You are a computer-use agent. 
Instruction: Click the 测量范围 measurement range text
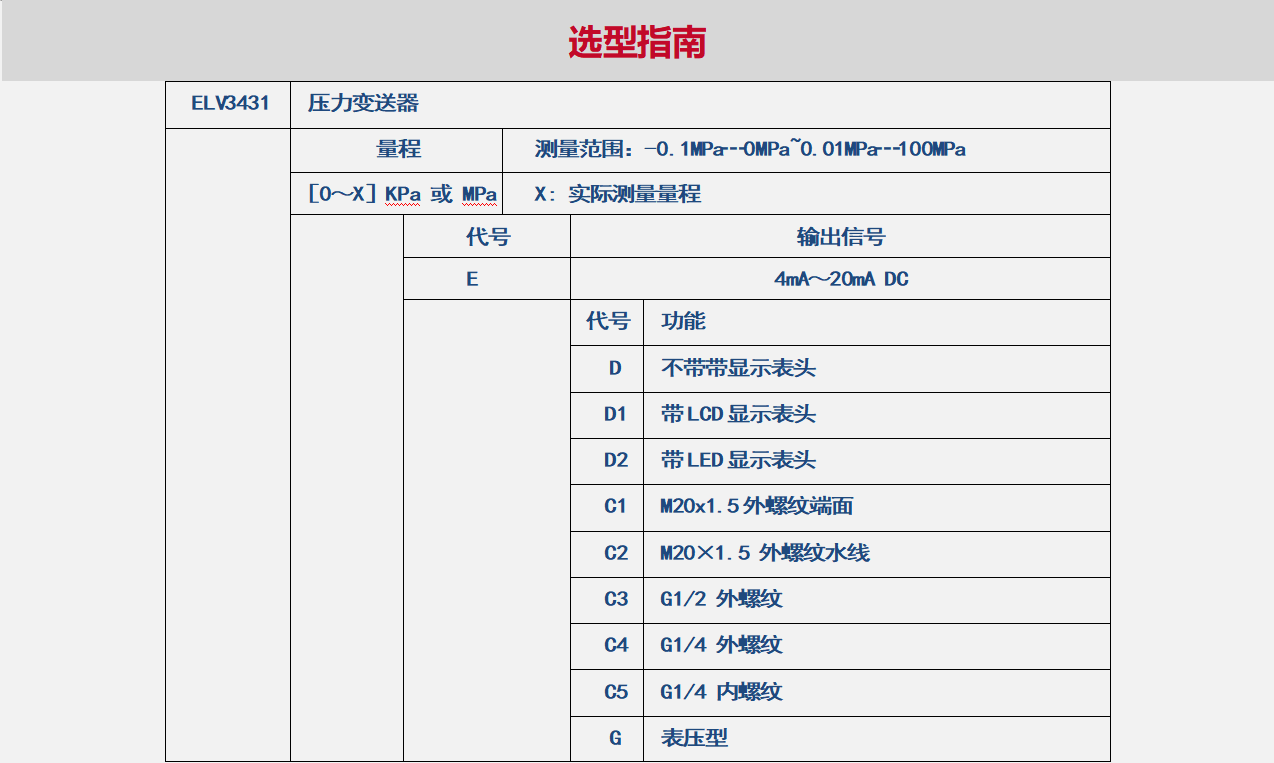click(x=750, y=150)
